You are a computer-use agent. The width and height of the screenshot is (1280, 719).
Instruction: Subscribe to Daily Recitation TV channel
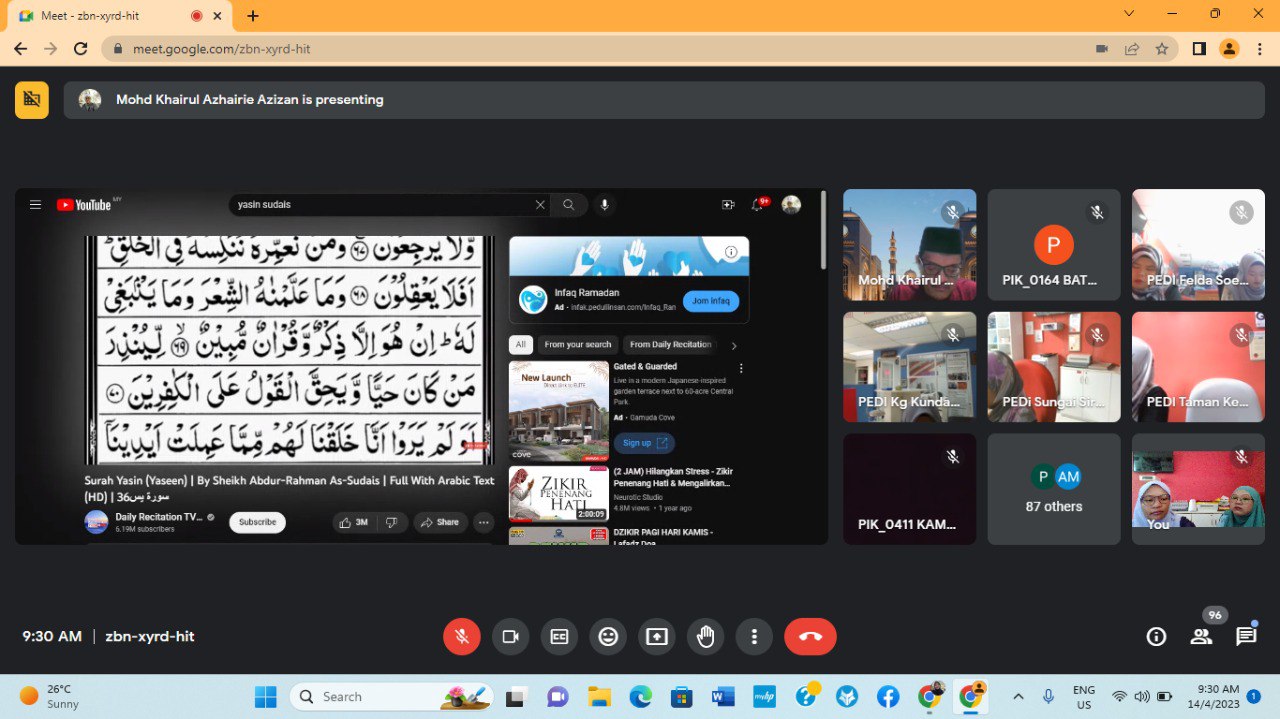[x=257, y=522]
